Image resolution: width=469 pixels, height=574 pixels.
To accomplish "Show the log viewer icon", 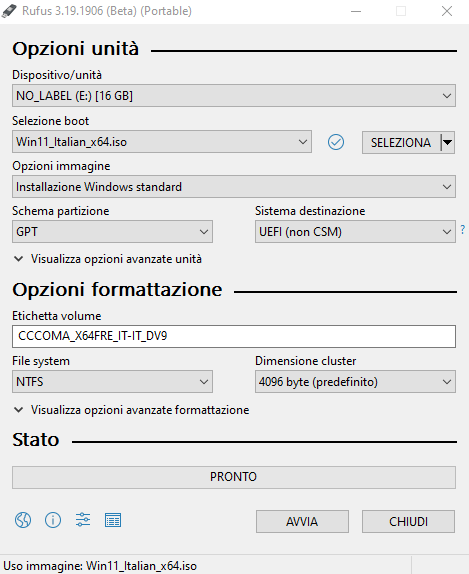I will (x=113, y=520).
